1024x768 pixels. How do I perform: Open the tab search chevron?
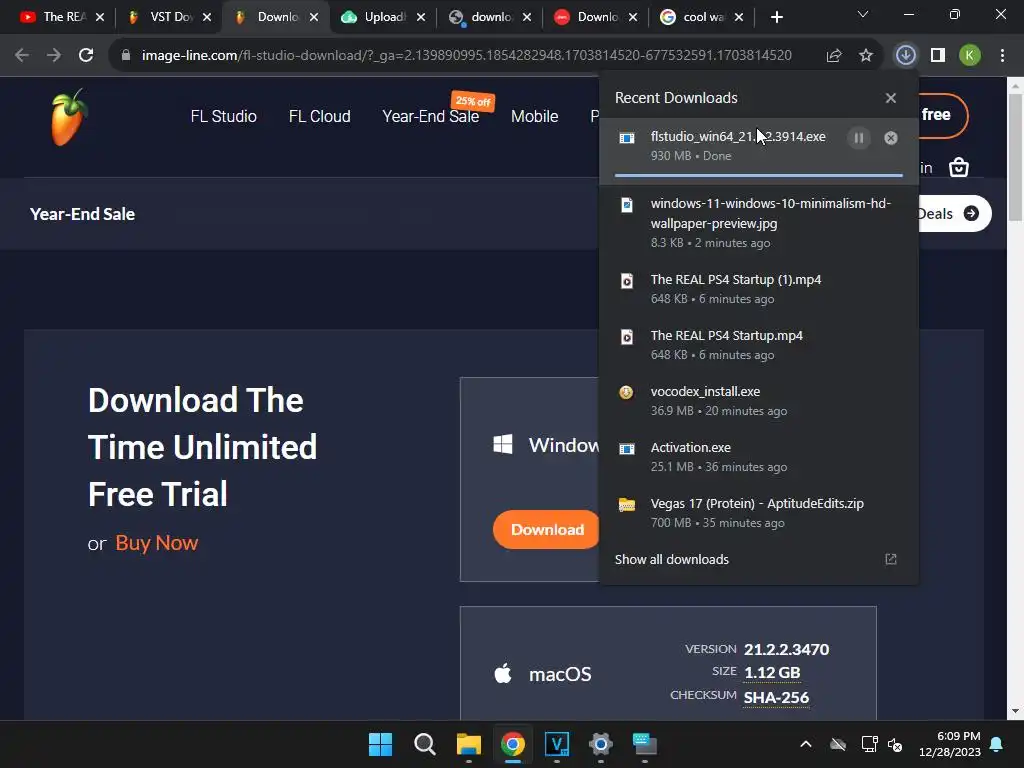(863, 14)
